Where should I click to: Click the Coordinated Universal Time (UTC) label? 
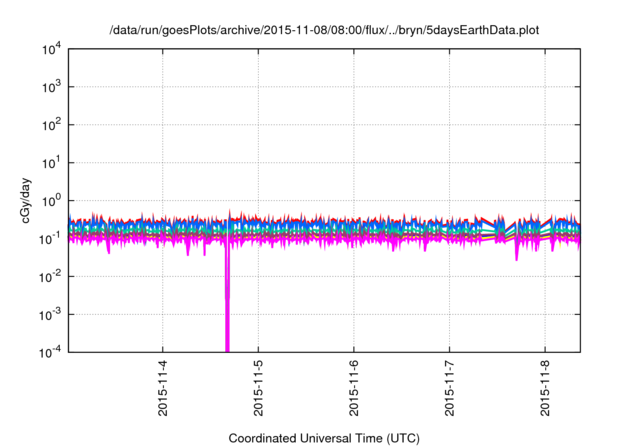324,438
